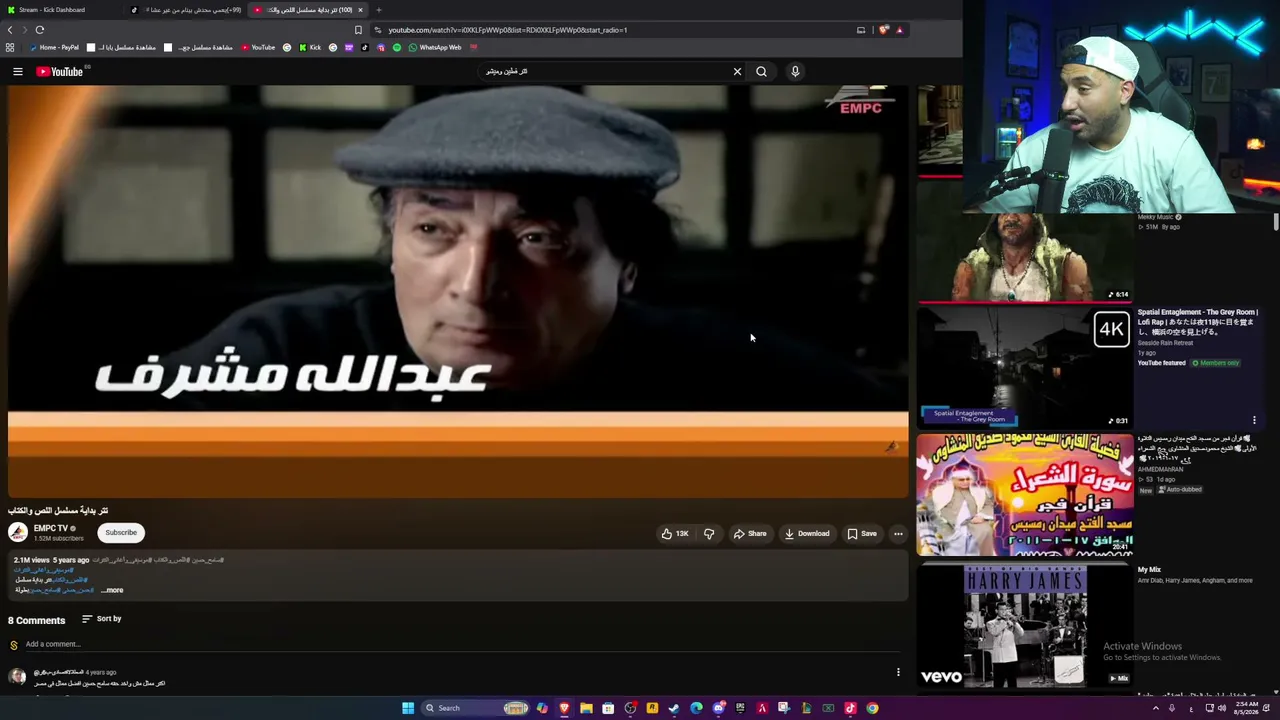Click the YouTube search magnifier button
1280x720 pixels.
pyautogui.click(x=761, y=71)
